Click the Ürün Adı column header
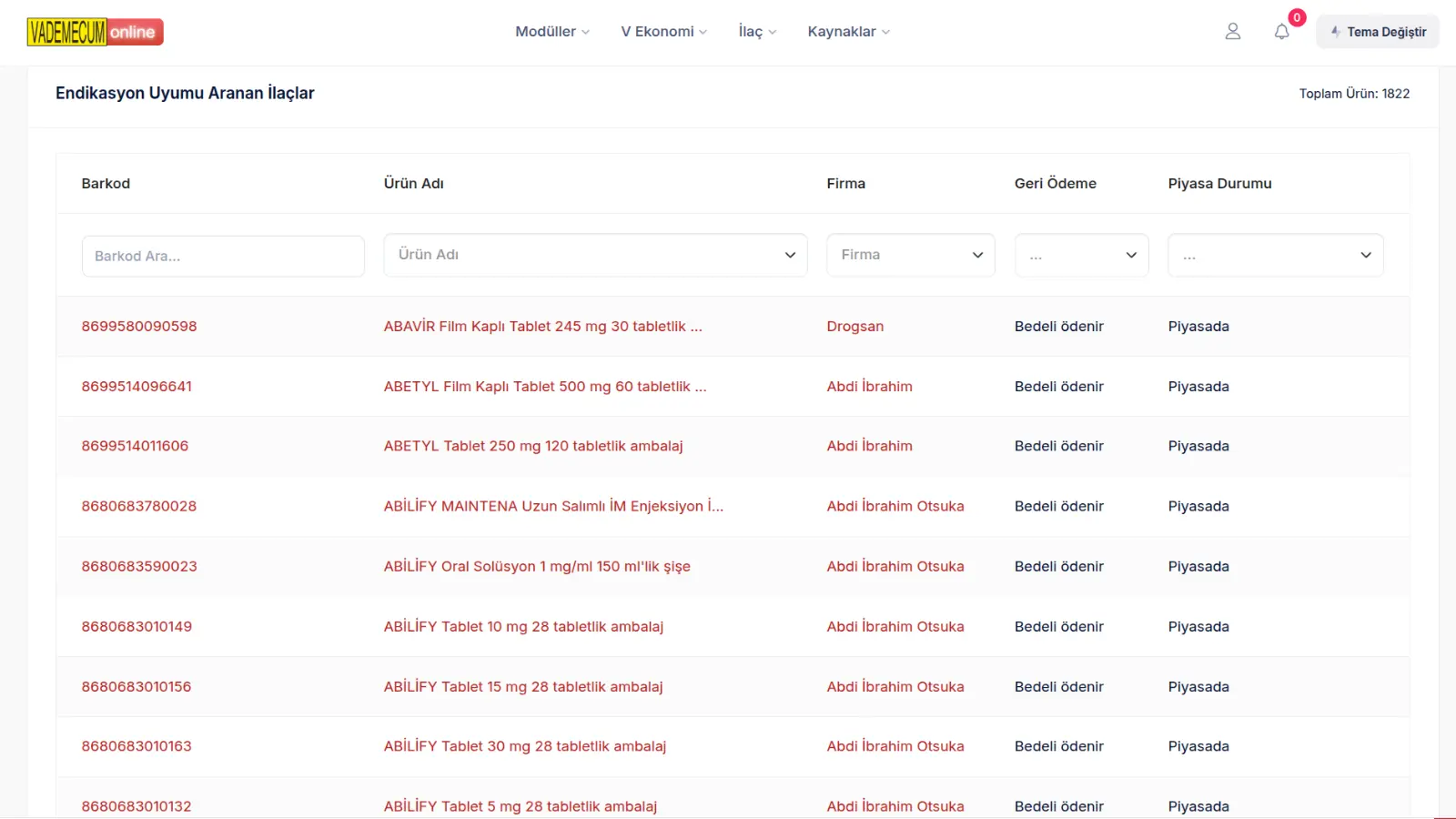Screen dimensions: 1456x819 pos(414,184)
